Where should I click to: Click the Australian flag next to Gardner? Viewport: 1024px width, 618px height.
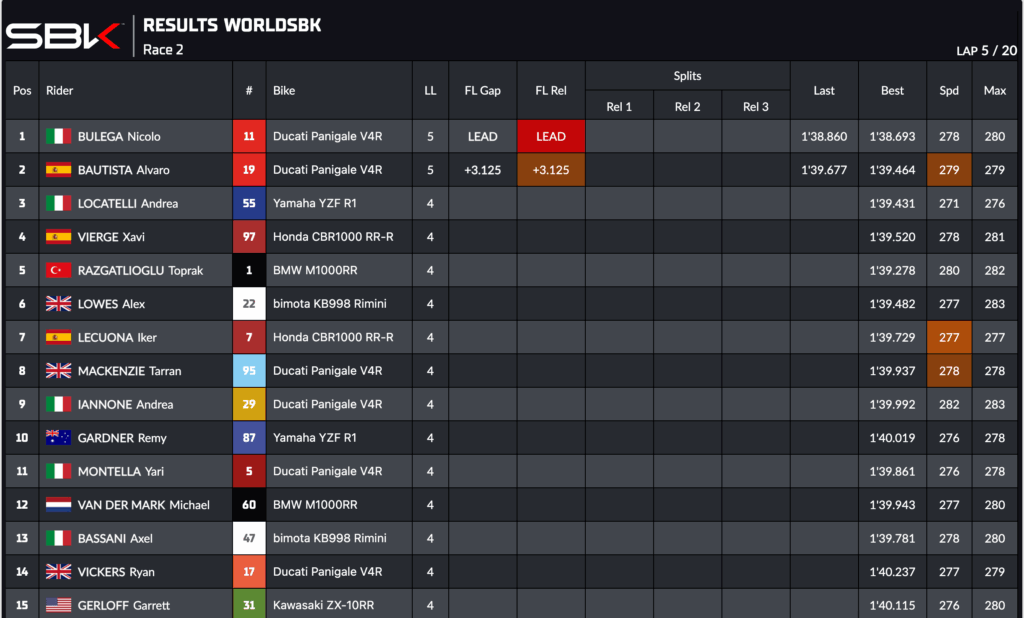pyautogui.click(x=58, y=438)
